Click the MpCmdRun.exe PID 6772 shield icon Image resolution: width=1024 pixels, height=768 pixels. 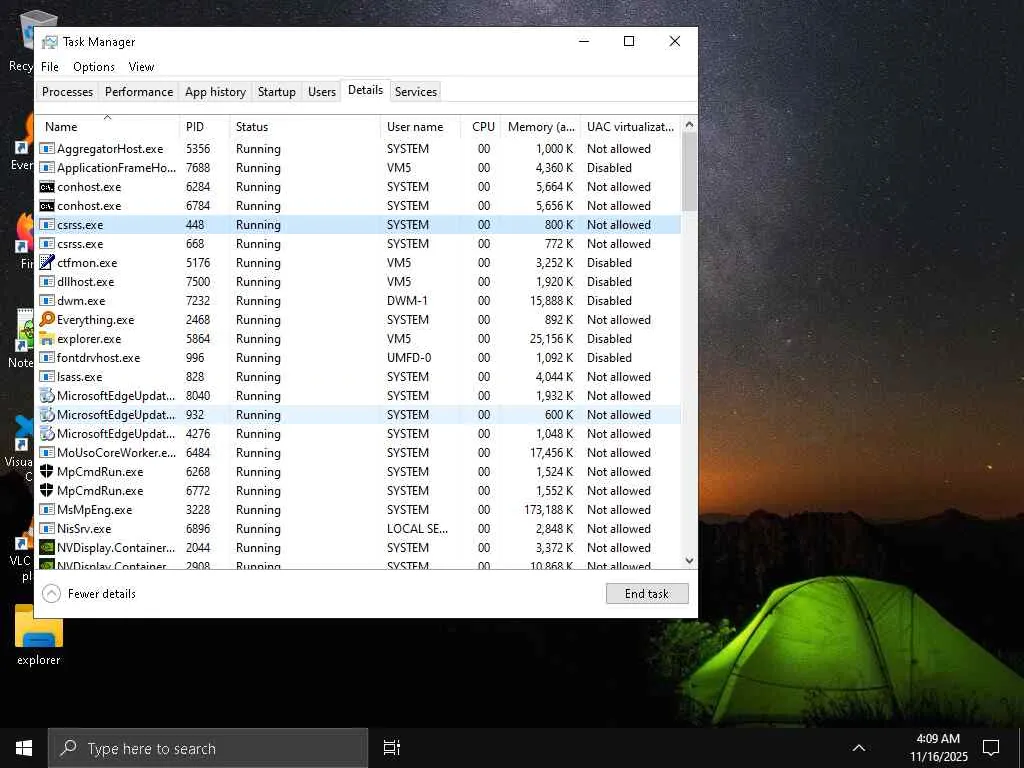[46, 490]
